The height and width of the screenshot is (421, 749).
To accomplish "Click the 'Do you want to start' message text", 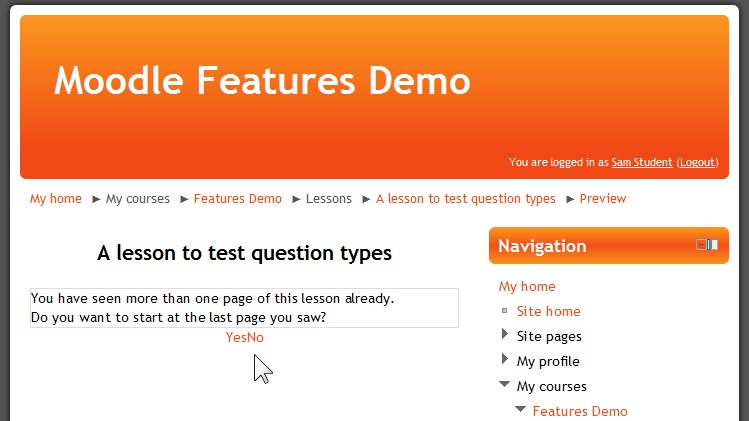I will (178, 317).
